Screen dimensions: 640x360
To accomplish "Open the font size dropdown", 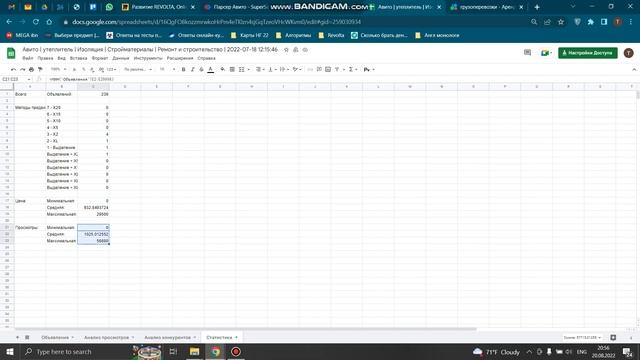I will (167, 69).
